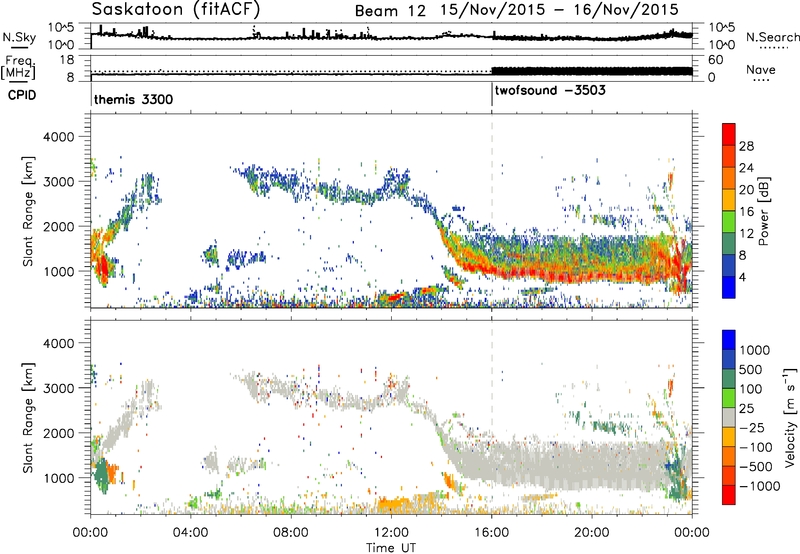Image resolution: width=800 pixels, height=554 pixels.
Task: Click the '28' tick on power colorbar
Action: (746, 146)
